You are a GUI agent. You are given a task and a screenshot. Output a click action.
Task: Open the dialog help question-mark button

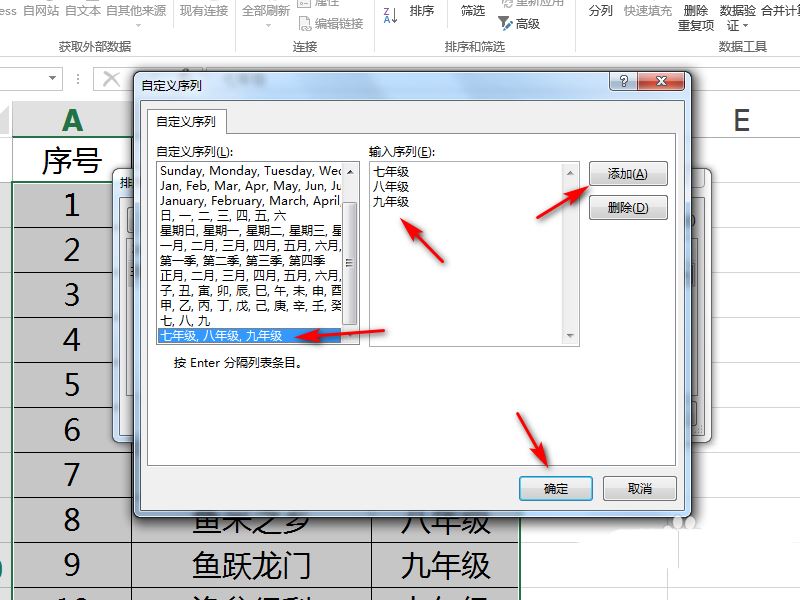click(623, 81)
